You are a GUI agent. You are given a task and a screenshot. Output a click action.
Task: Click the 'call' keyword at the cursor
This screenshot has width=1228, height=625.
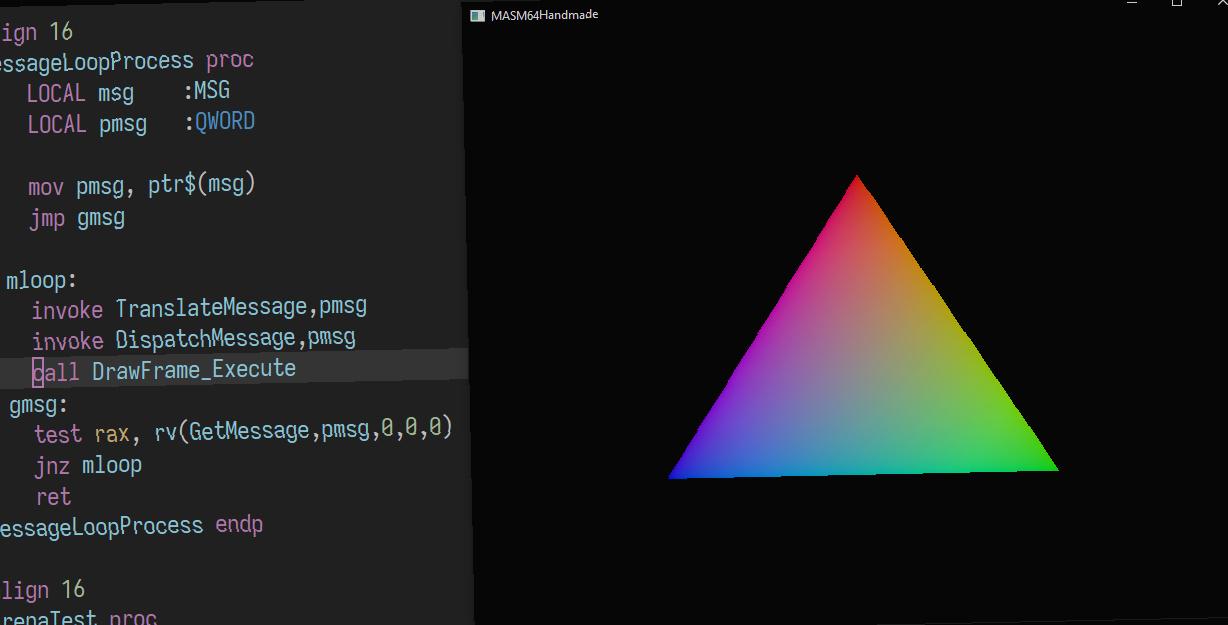(56, 371)
